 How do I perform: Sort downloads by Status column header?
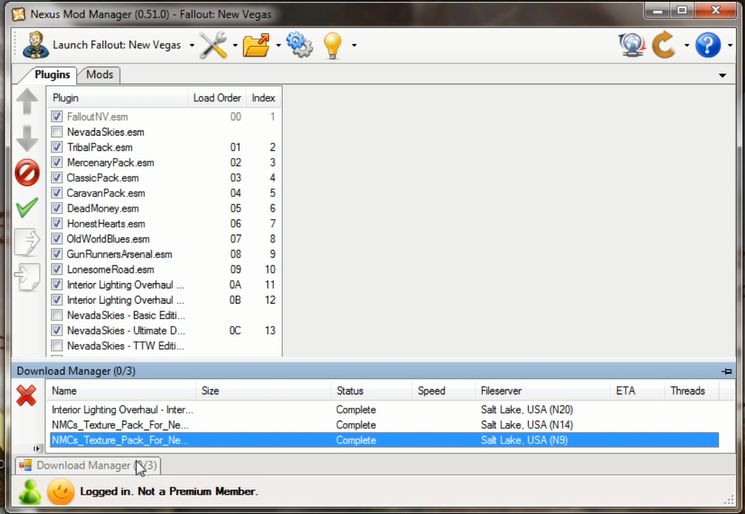click(371, 391)
